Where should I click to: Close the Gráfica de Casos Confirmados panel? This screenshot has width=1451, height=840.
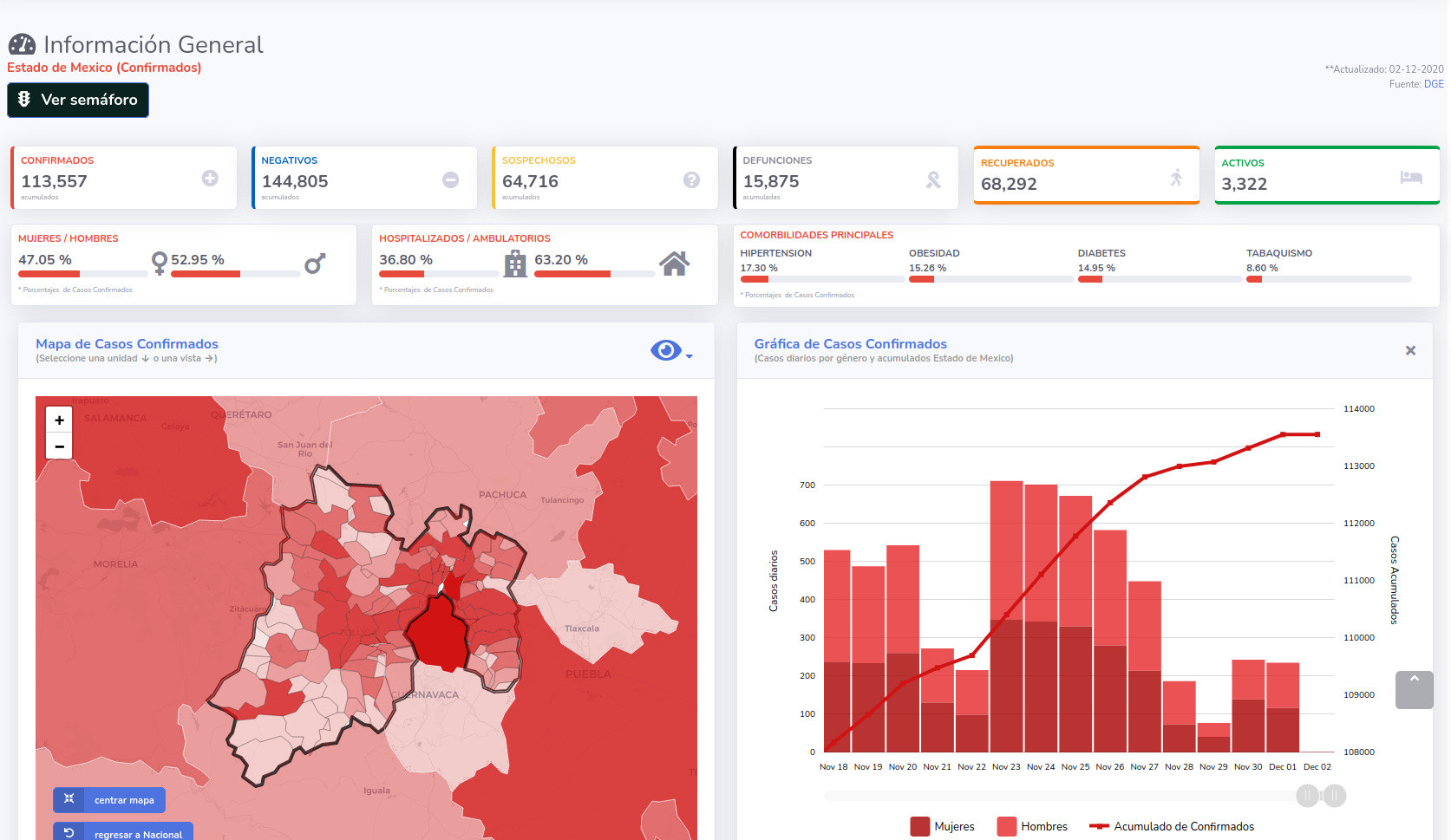(1410, 350)
